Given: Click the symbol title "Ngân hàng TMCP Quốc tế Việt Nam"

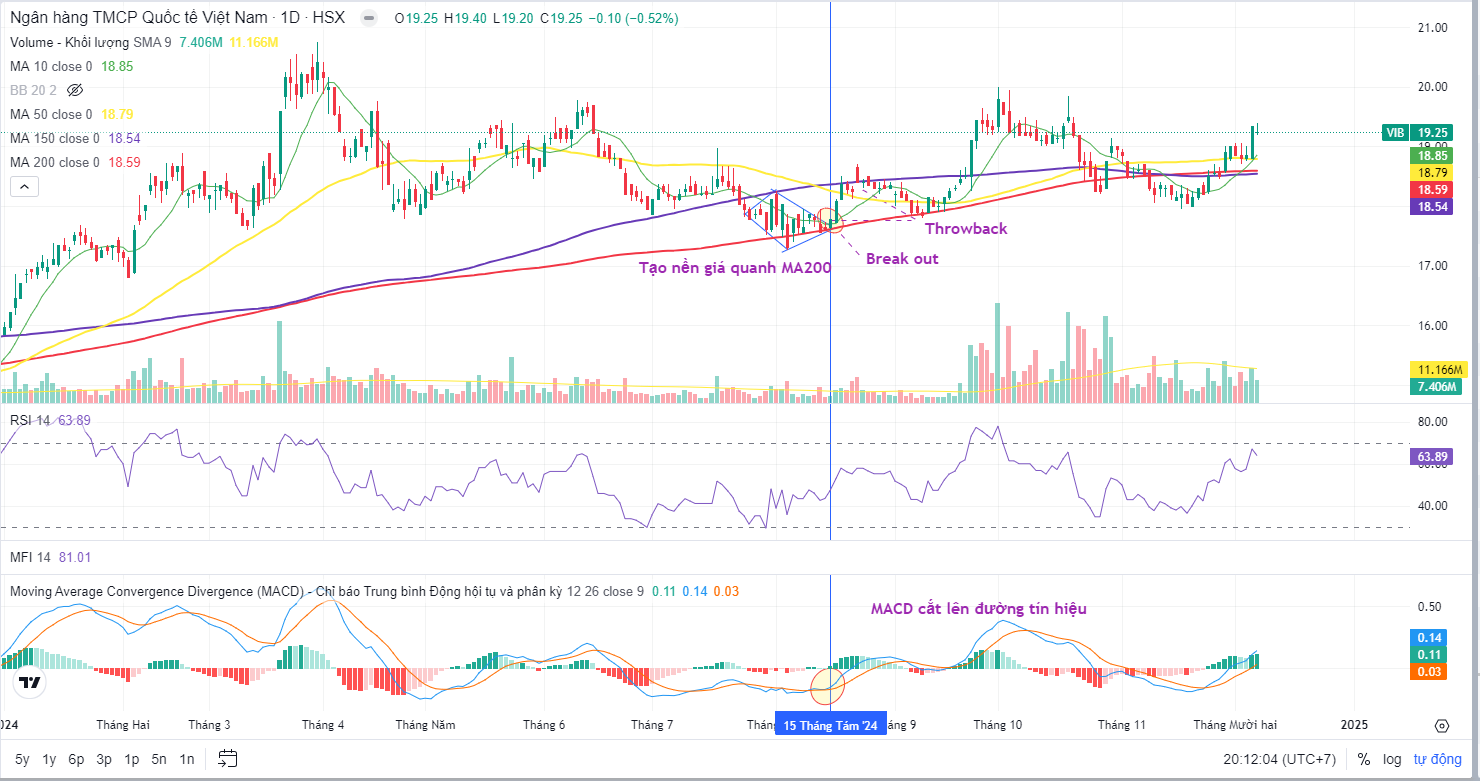Looking at the screenshot, I should (139, 18).
